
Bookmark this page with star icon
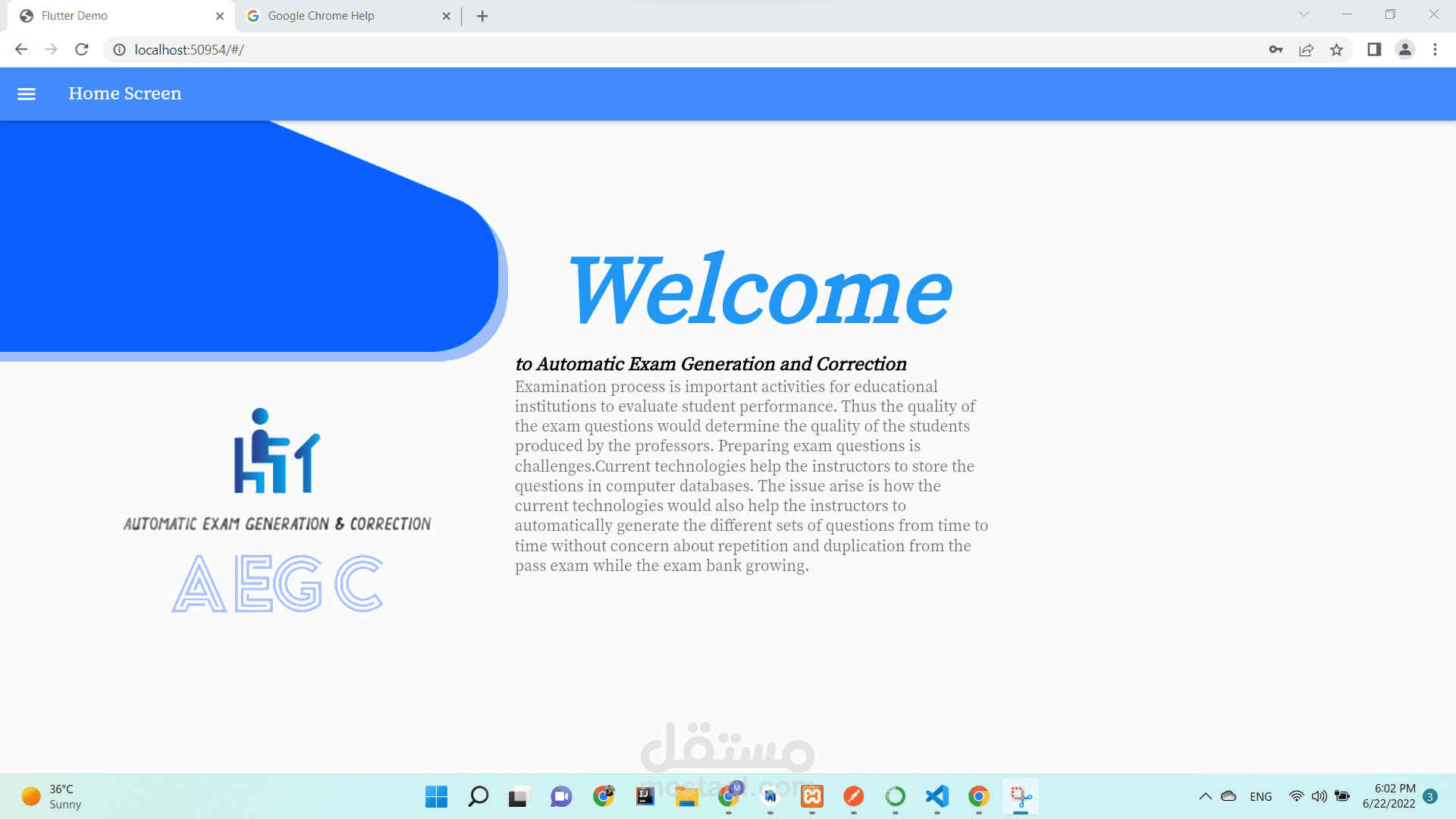(x=1336, y=49)
